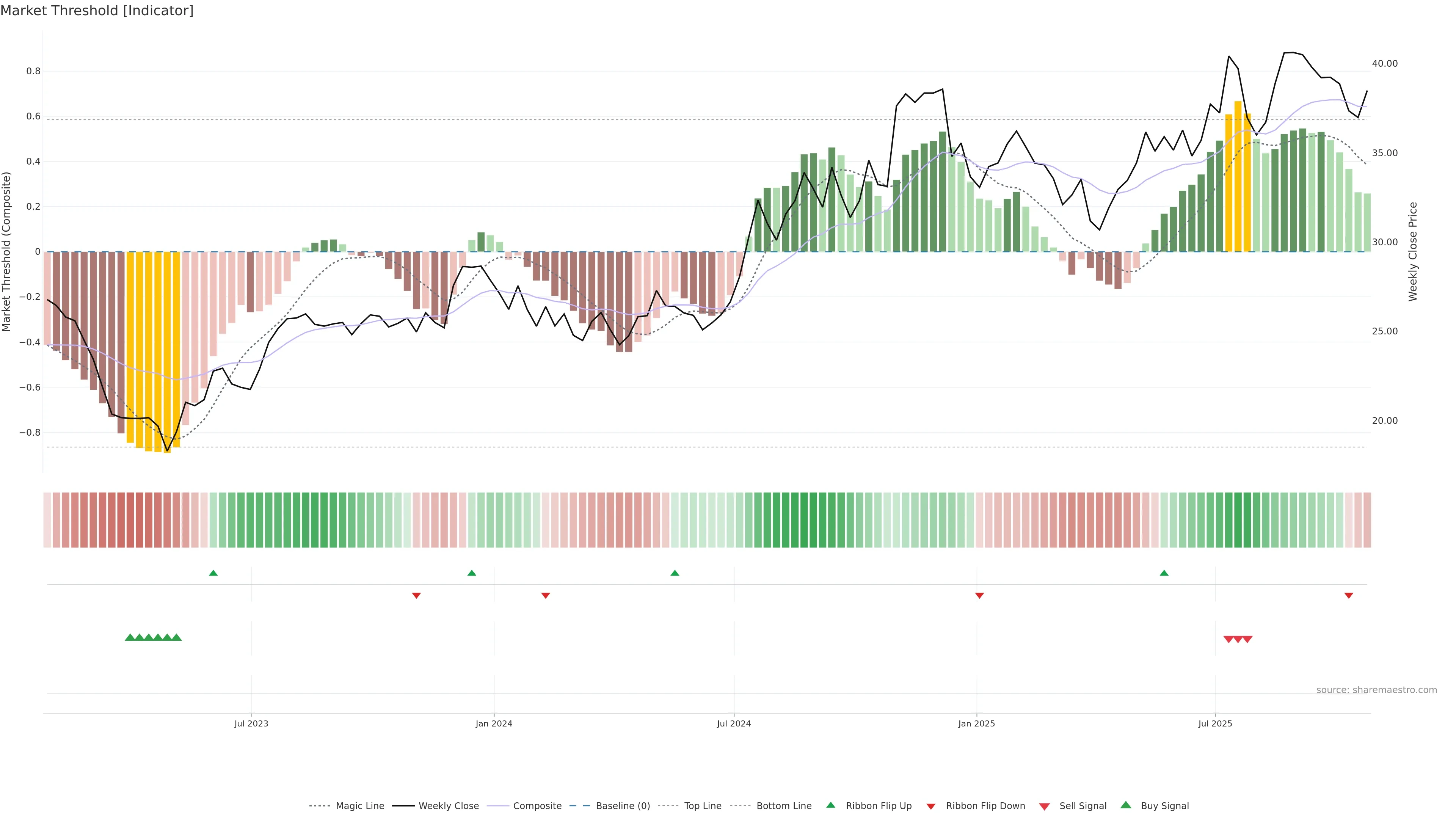Click the first green ribbon-flip-up marker
1456x819 pixels.
213,573
